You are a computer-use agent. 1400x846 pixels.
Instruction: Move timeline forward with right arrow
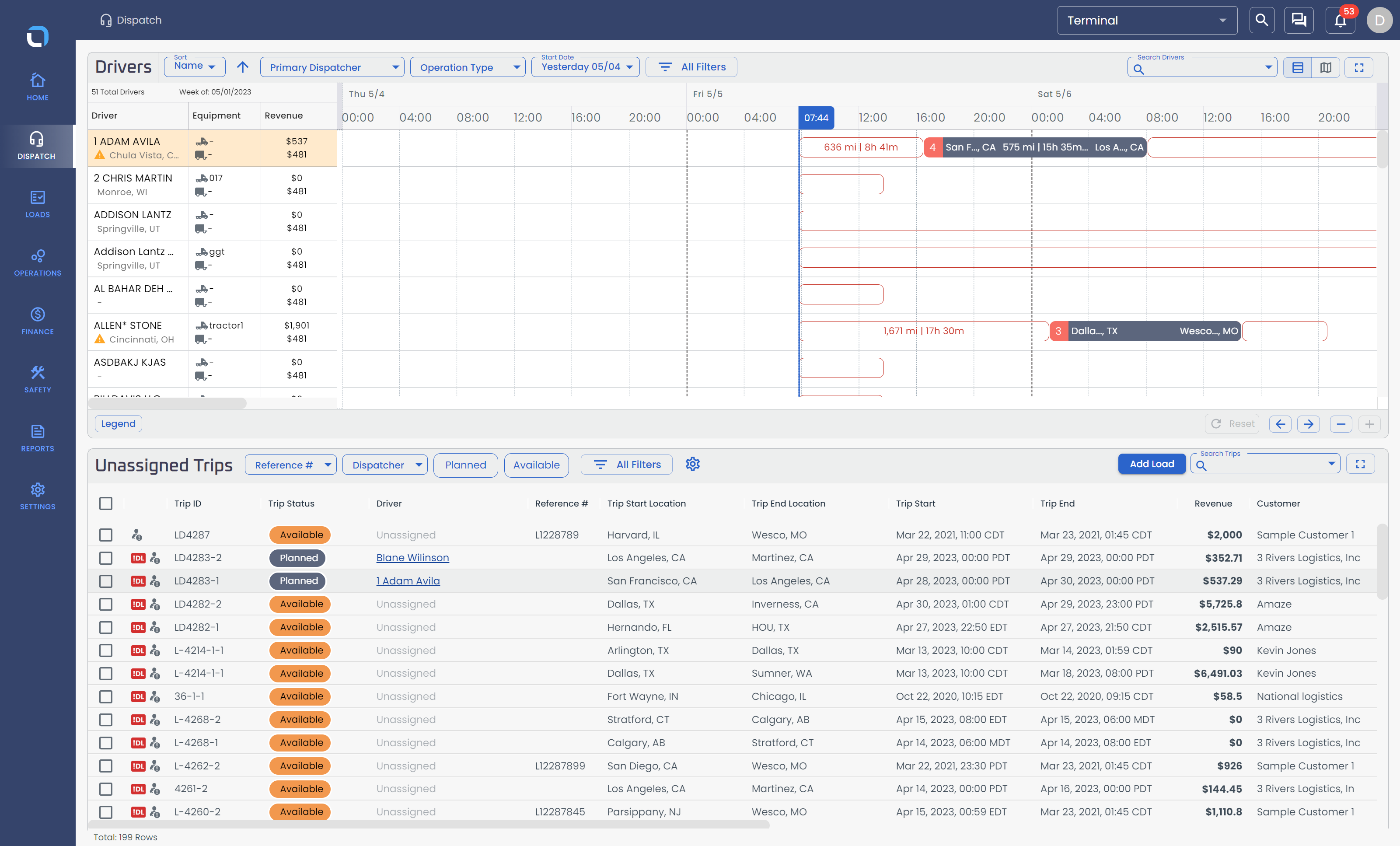coord(1309,424)
